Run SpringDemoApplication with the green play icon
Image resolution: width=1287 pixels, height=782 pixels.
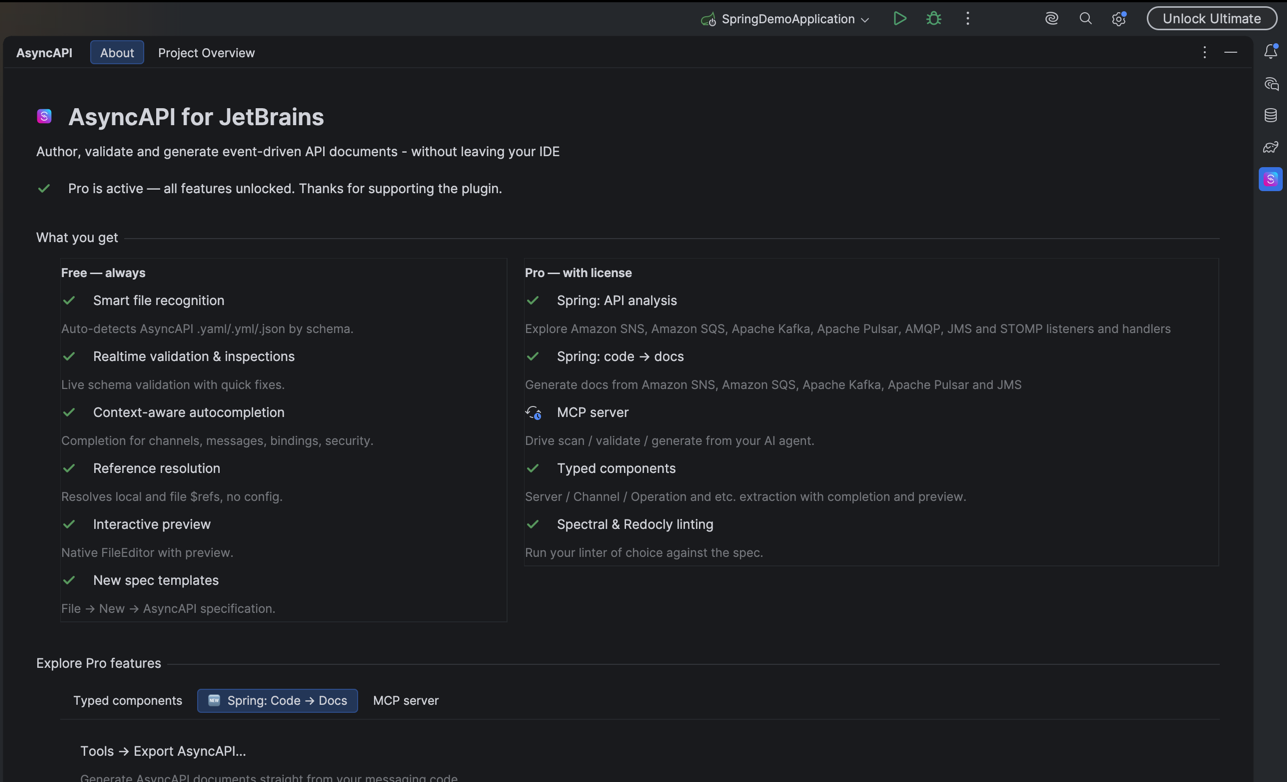(x=900, y=18)
